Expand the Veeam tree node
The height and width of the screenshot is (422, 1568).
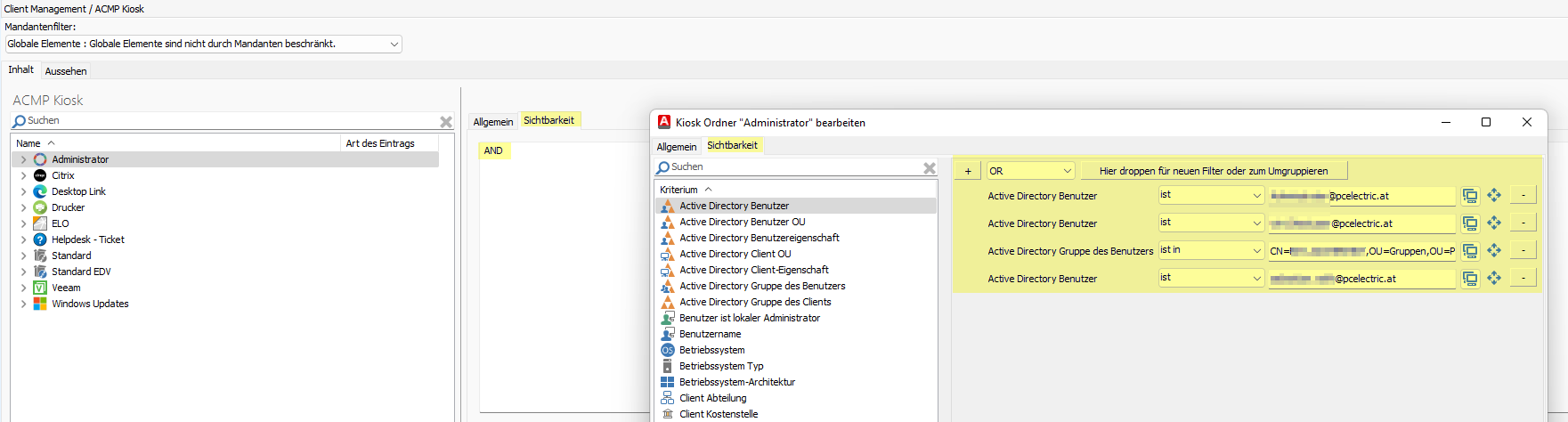click(x=23, y=288)
